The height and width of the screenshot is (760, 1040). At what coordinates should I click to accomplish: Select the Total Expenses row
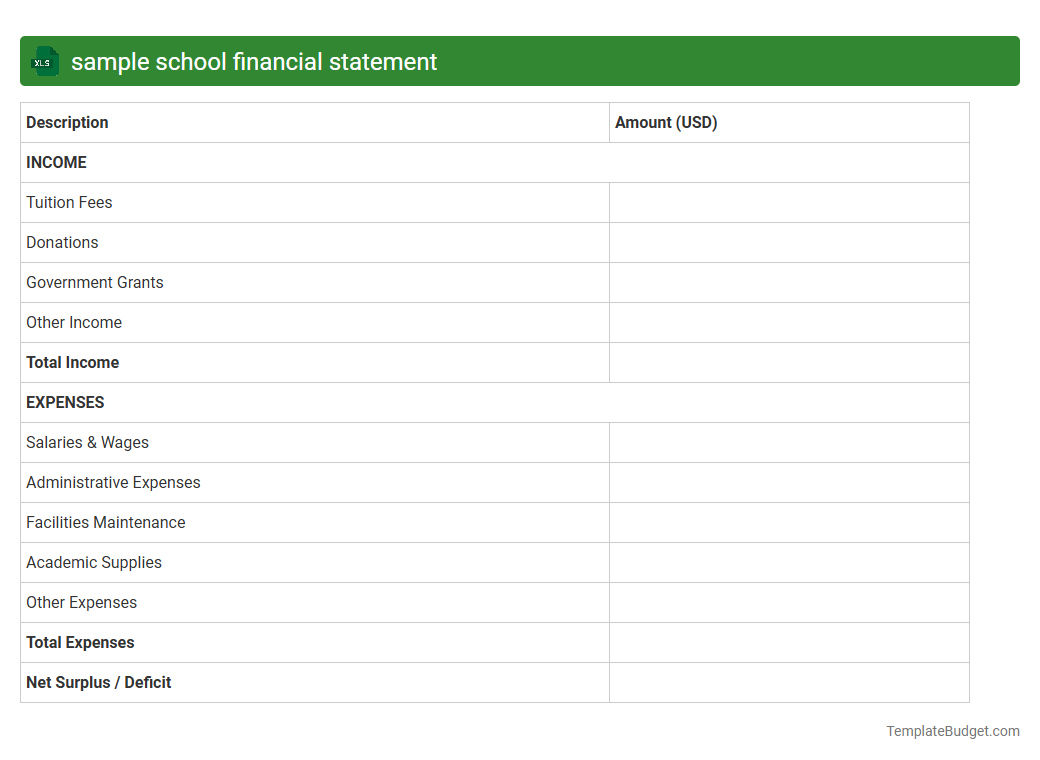[80, 642]
